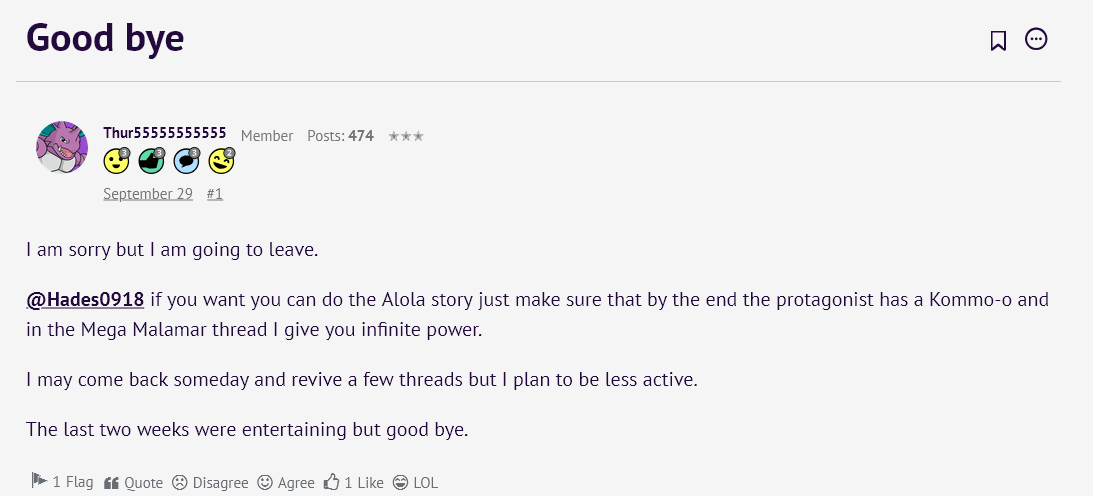The image size is (1093, 496).
Task: Click the Good bye thread title
Action: tap(105, 38)
